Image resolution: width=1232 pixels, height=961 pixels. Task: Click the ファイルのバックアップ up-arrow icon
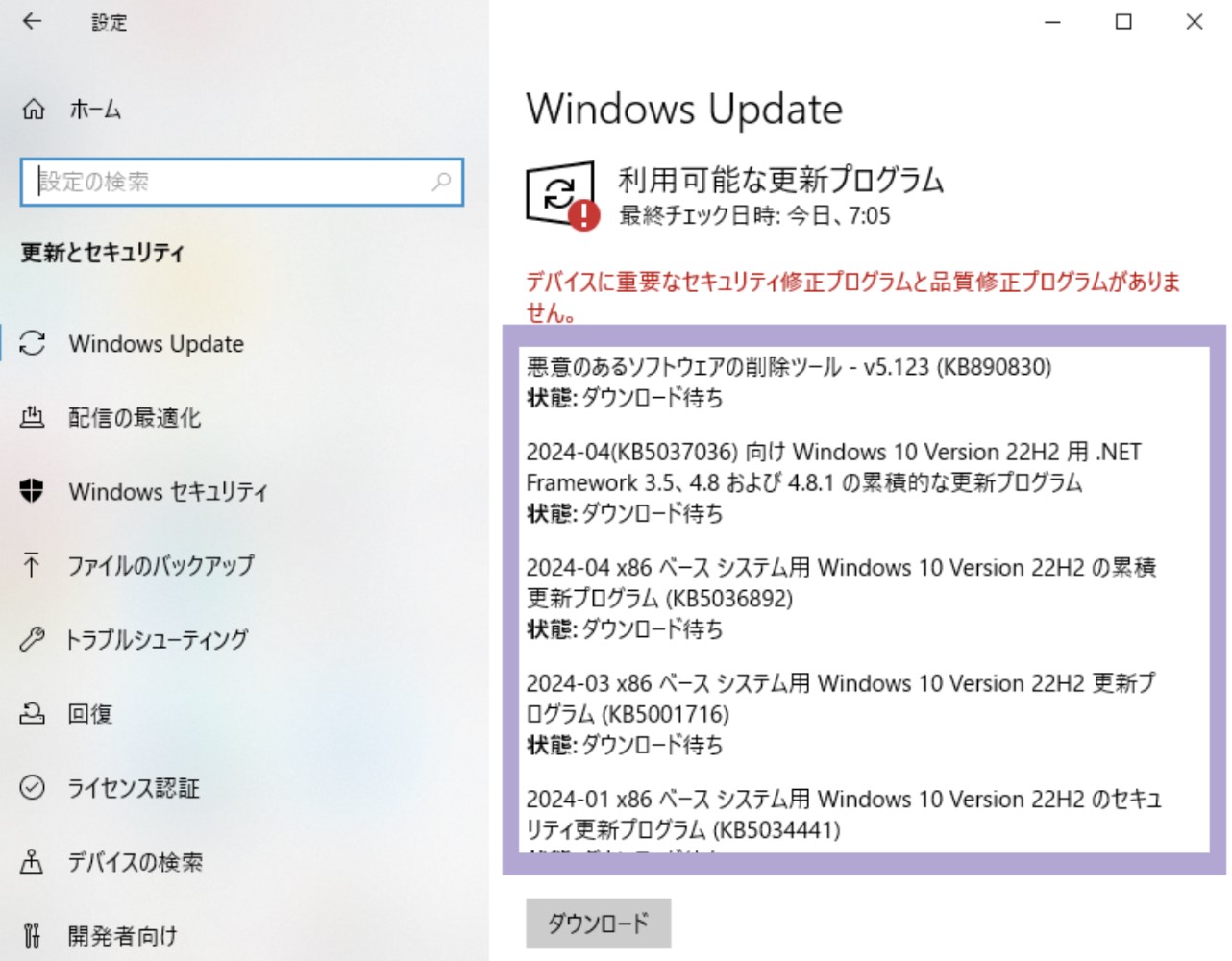click(32, 565)
